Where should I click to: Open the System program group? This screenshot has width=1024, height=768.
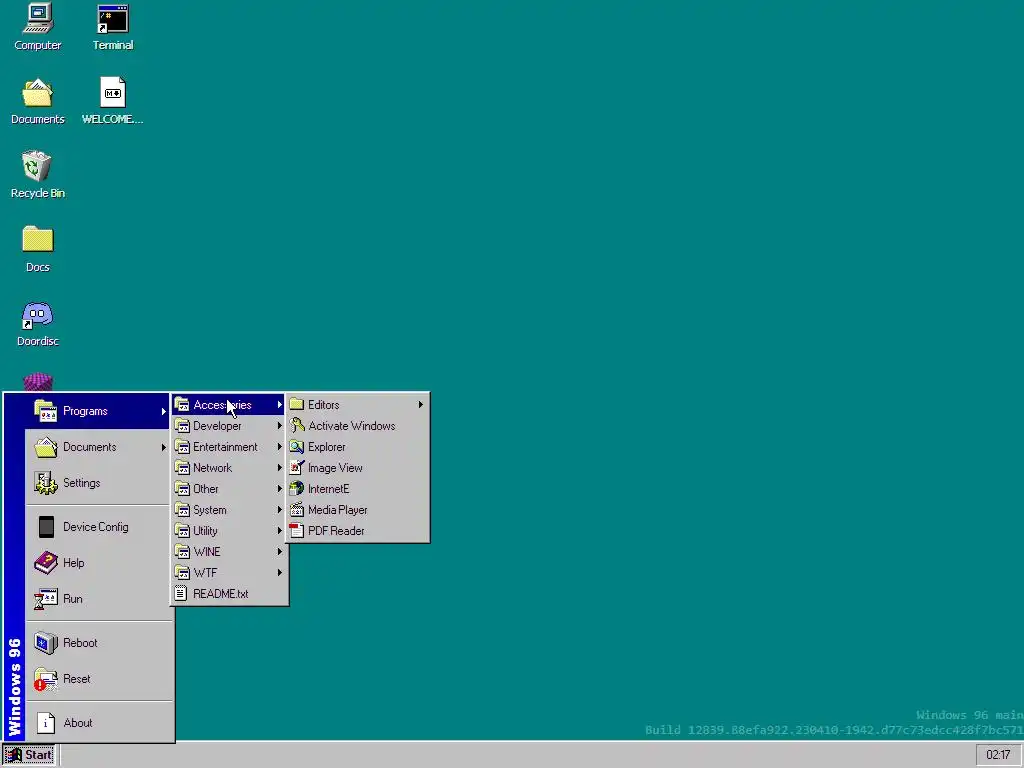coord(229,509)
